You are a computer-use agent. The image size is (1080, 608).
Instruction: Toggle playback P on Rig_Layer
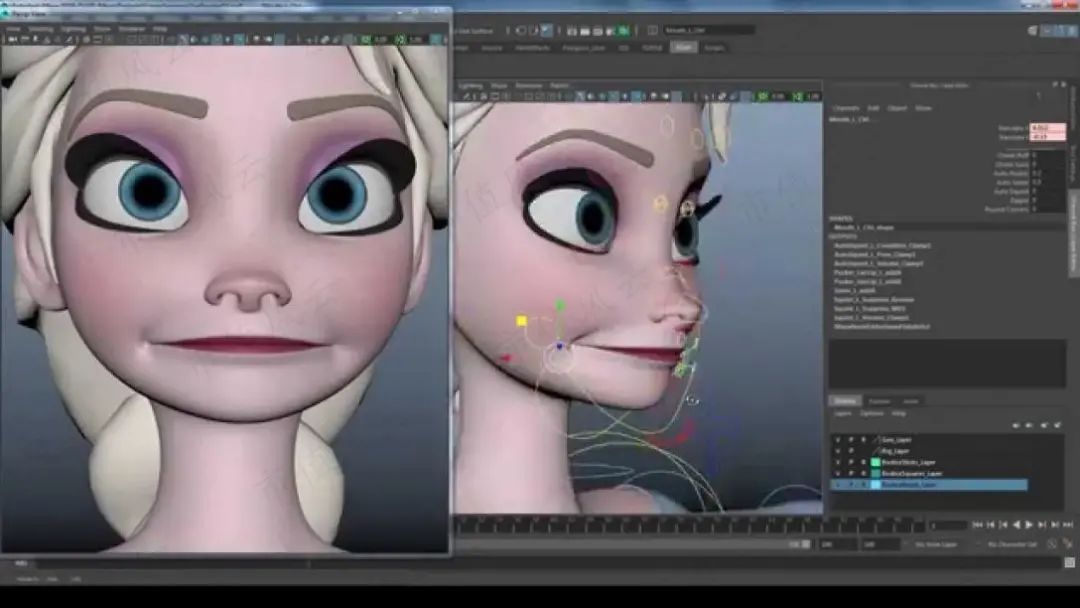pos(851,450)
